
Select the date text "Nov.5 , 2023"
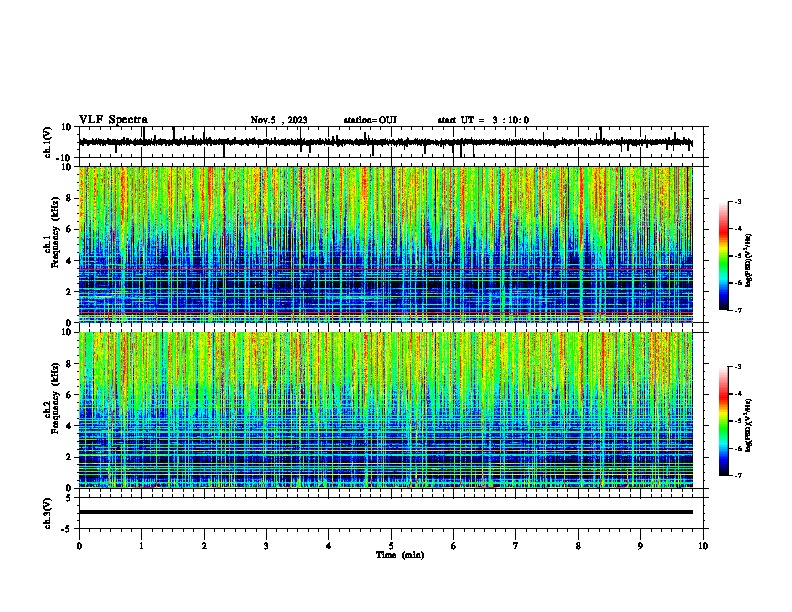point(279,120)
